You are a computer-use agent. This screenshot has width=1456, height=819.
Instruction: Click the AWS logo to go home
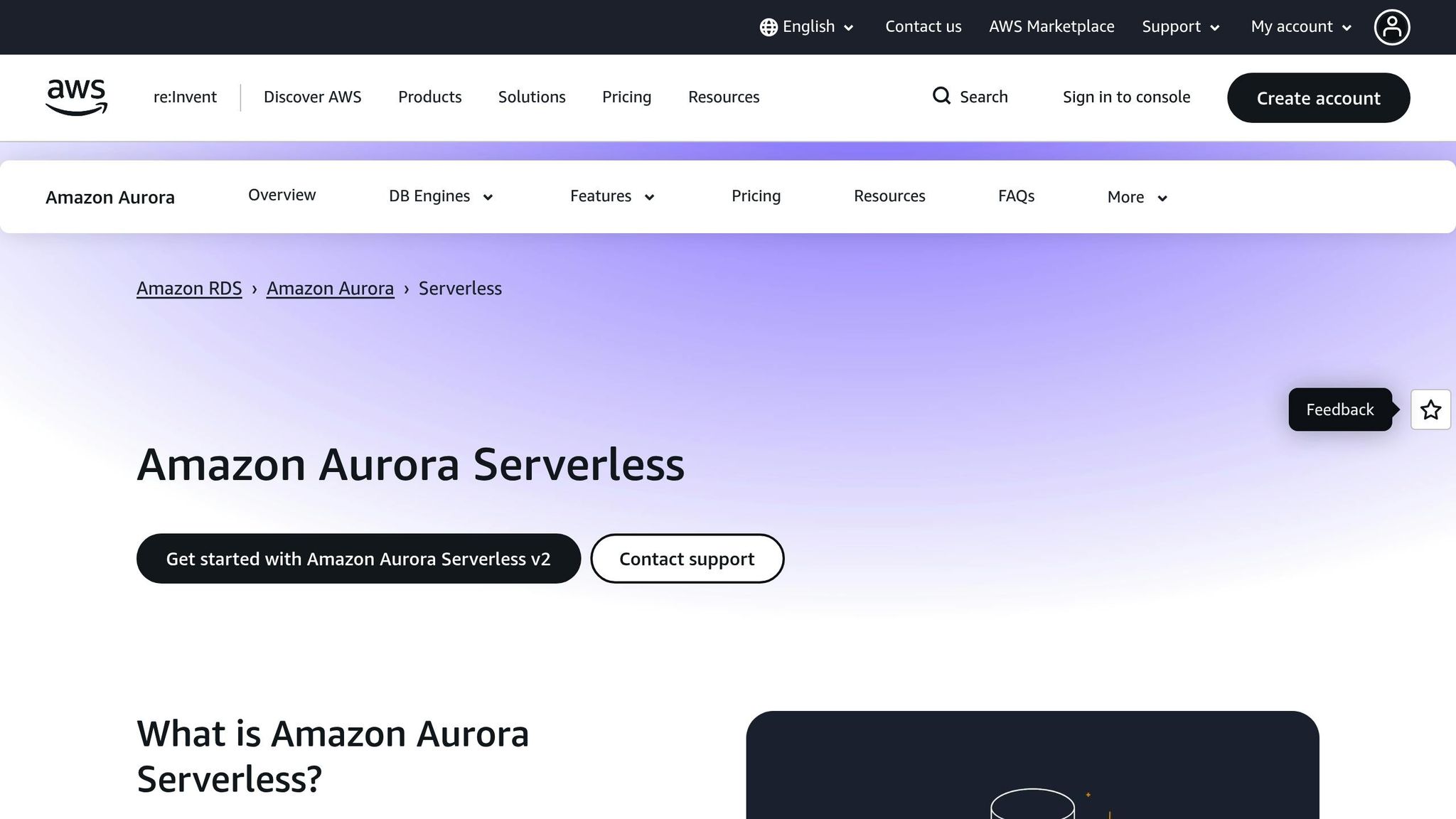pos(76,97)
